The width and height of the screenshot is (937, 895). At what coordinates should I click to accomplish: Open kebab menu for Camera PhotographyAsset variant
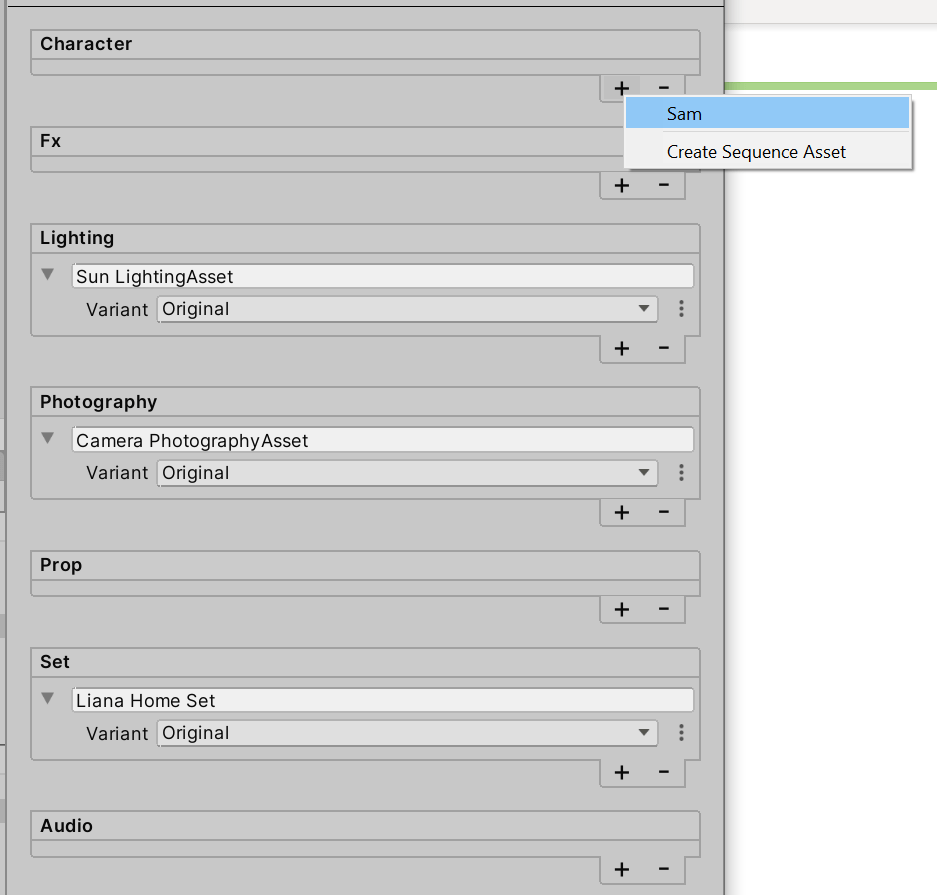(681, 473)
